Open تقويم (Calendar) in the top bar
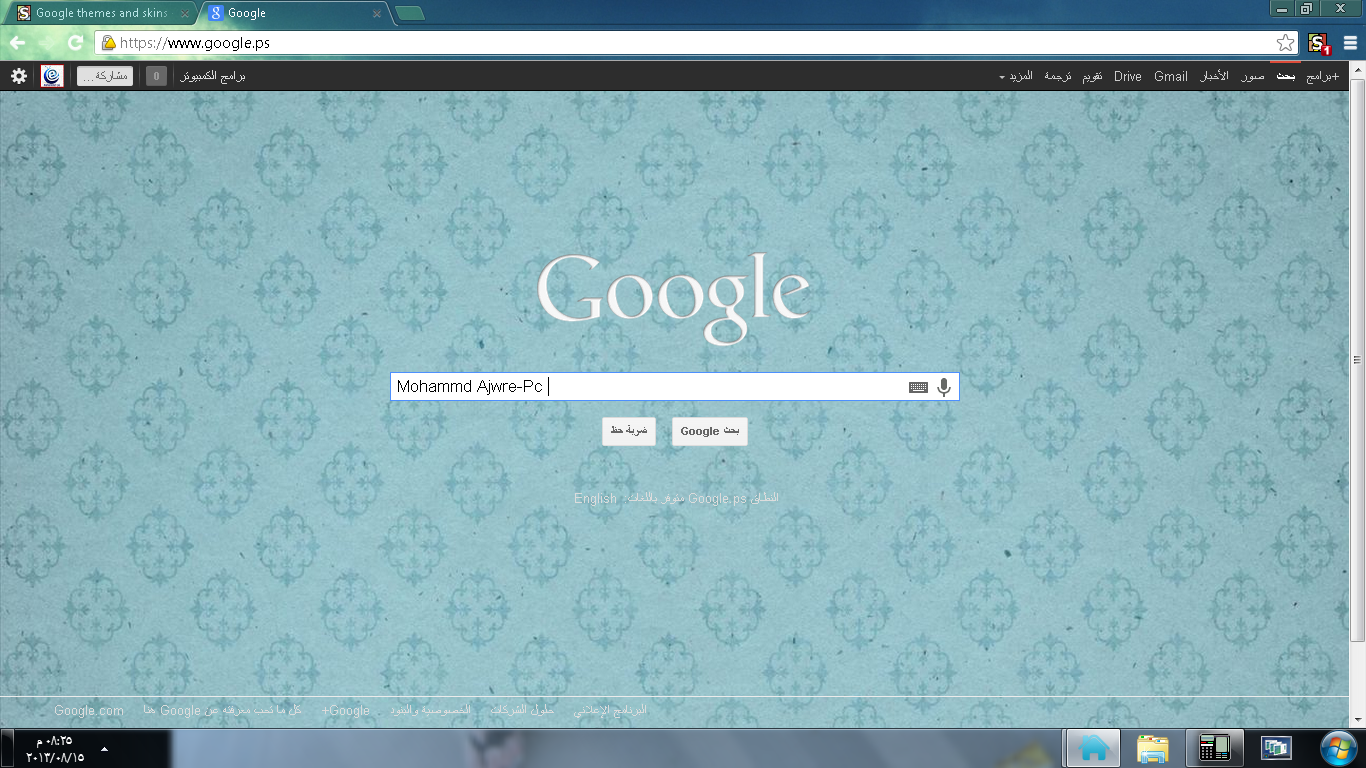Image resolution: width=1366 pixels, height=768 pixels. tap(1092, 76)
